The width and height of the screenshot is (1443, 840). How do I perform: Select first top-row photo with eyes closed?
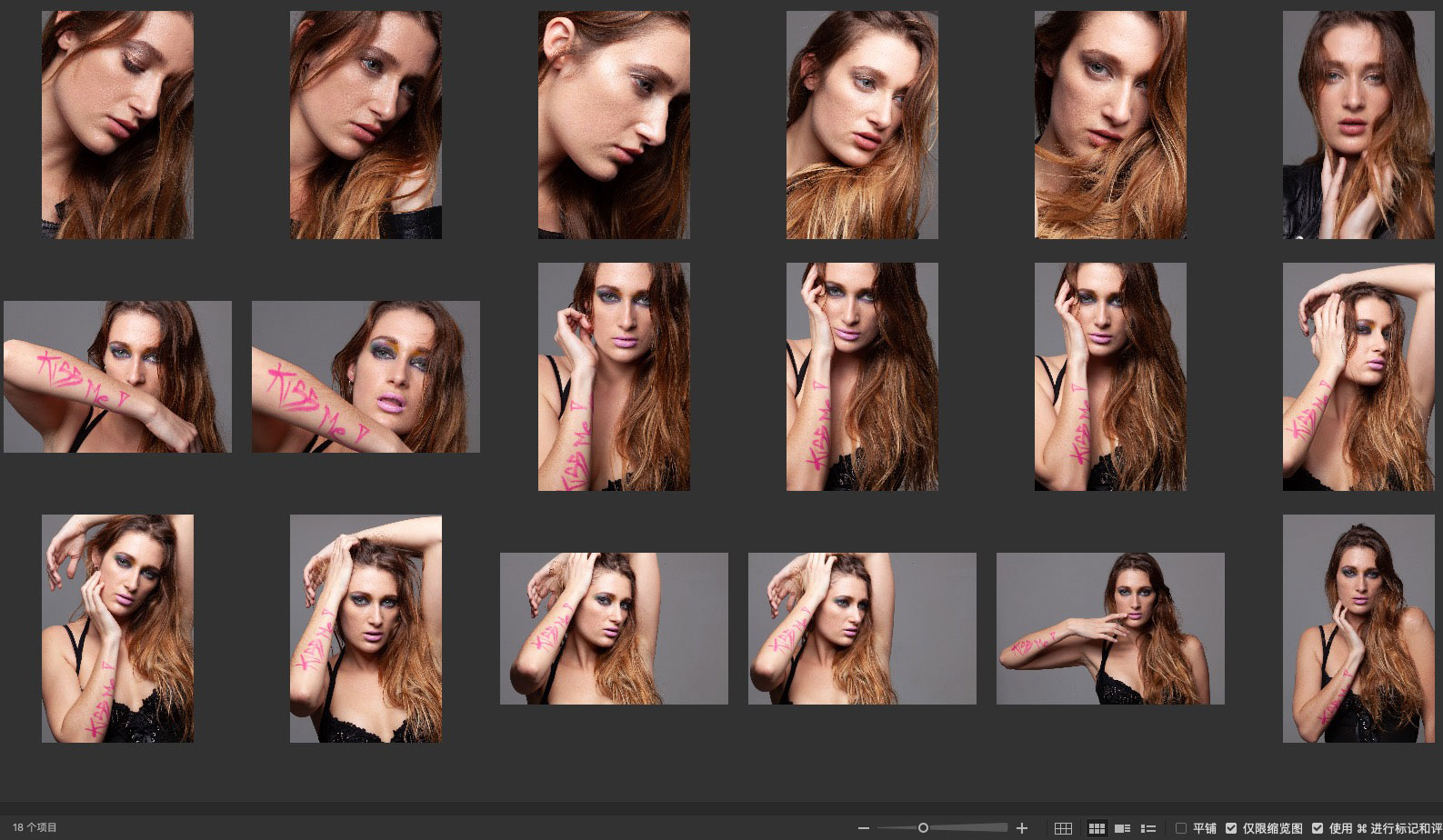(x=117, y=125)
